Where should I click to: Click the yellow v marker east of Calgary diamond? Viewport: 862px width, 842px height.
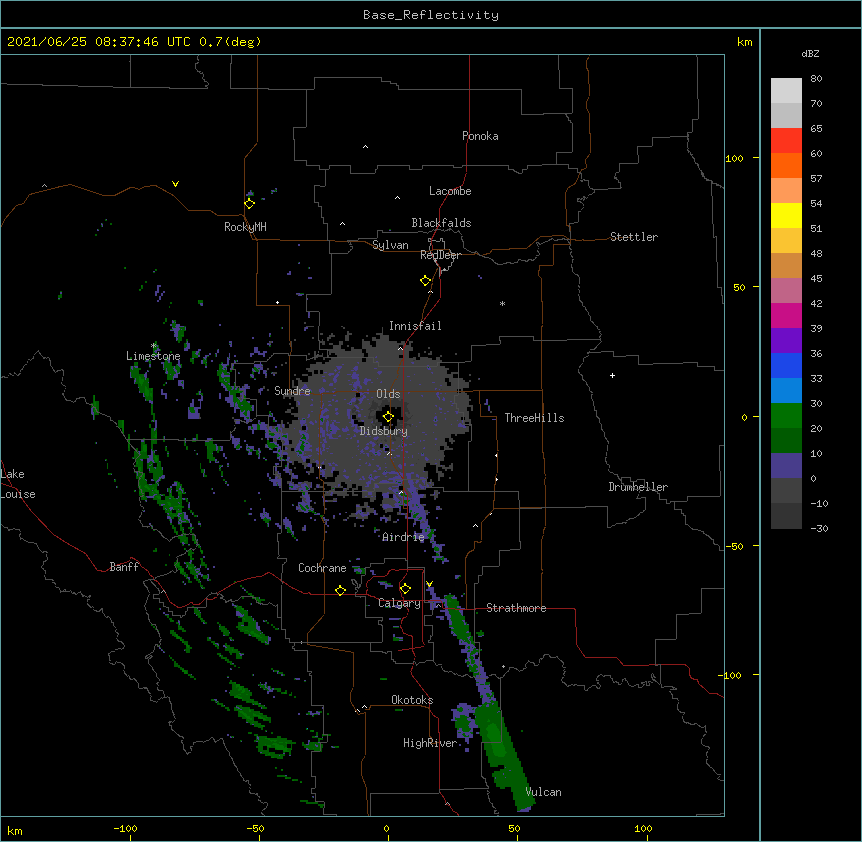click(x=429, y=584)
